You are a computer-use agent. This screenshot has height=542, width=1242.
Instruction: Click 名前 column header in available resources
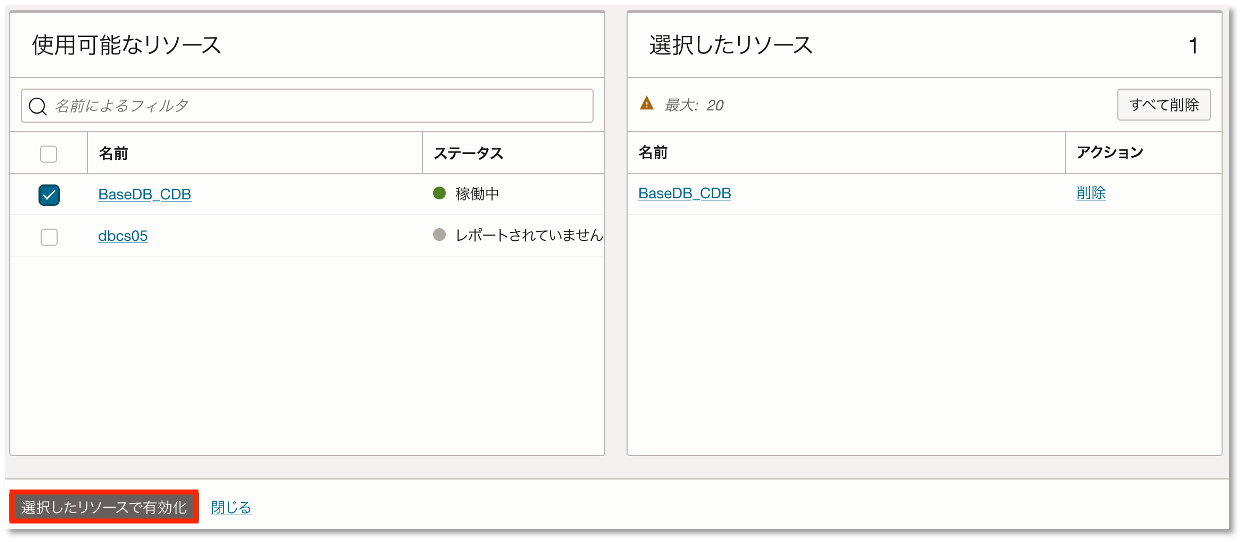point(113,153)
